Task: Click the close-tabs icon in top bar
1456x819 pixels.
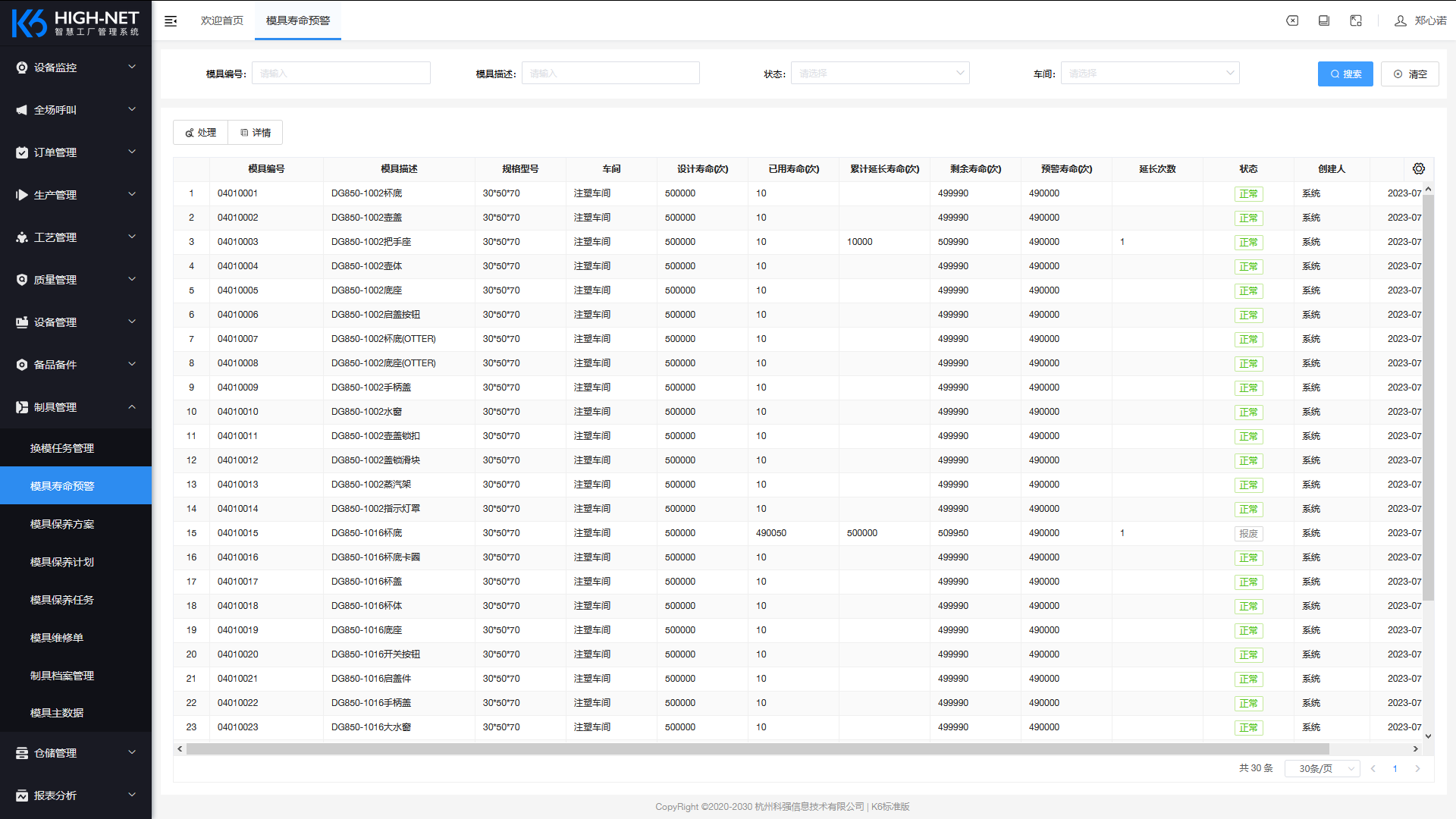Action: pos(1292,20)
